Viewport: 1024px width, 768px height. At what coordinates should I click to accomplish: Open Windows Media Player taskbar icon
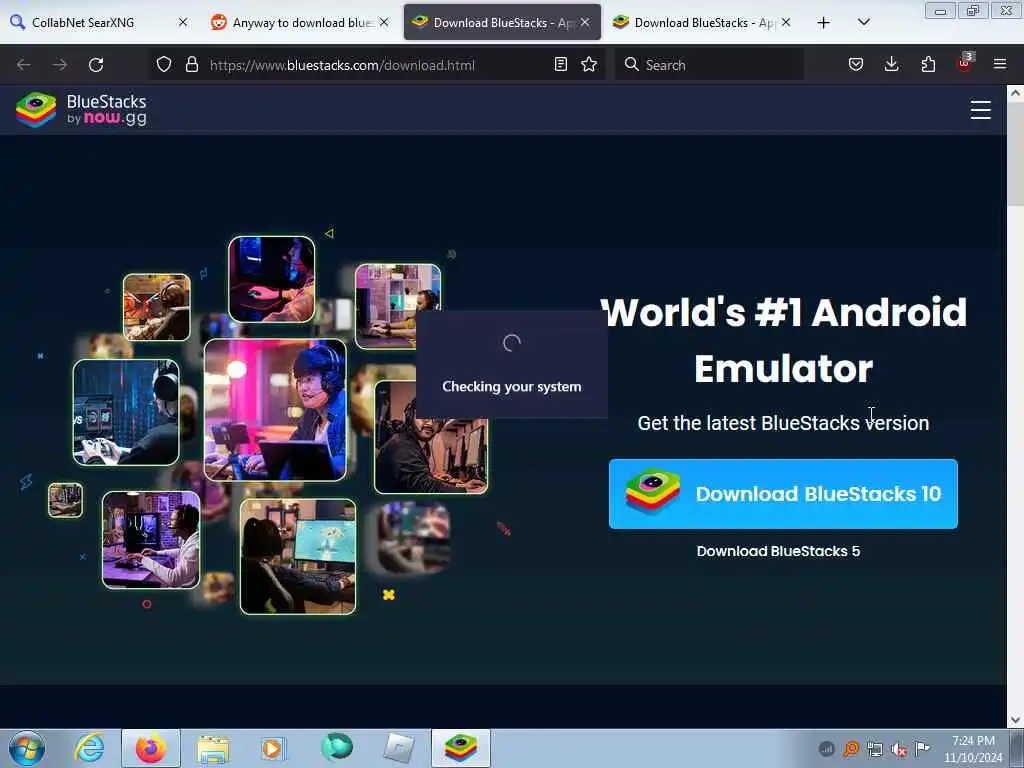(274, 748)
